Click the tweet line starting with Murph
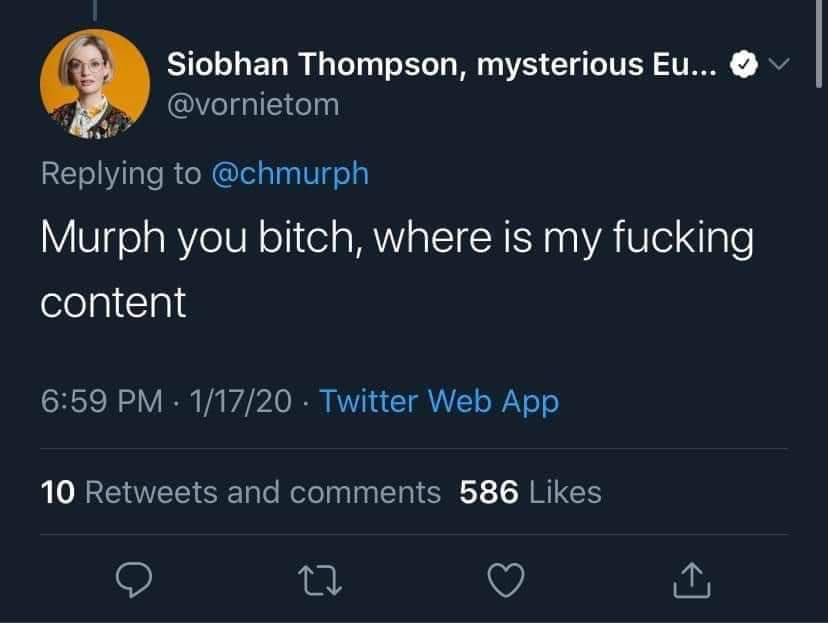This screenshot has height=623, width=828. (x=397, y=238)
